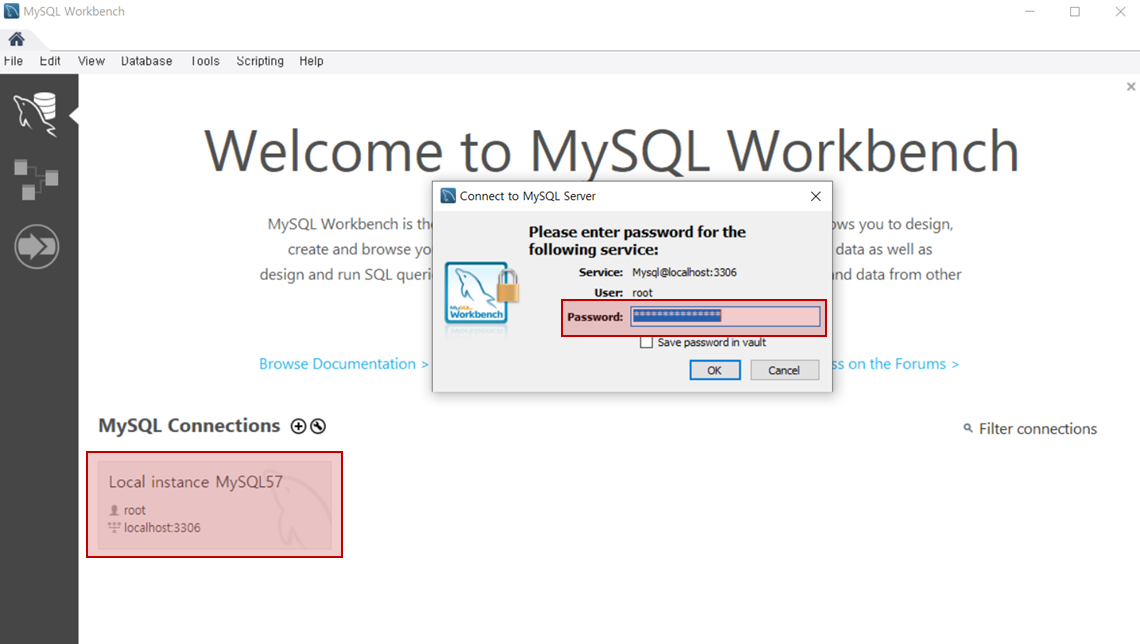1140x644 pixels.
Task: Maximize the MySQL Workbench window
Action: coord(1075,11)
